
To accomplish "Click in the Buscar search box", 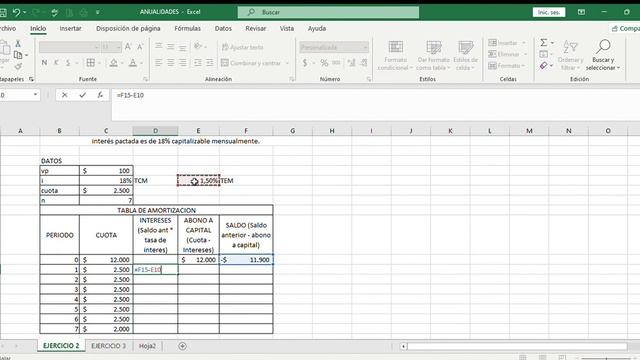I will tap(328, 12).
